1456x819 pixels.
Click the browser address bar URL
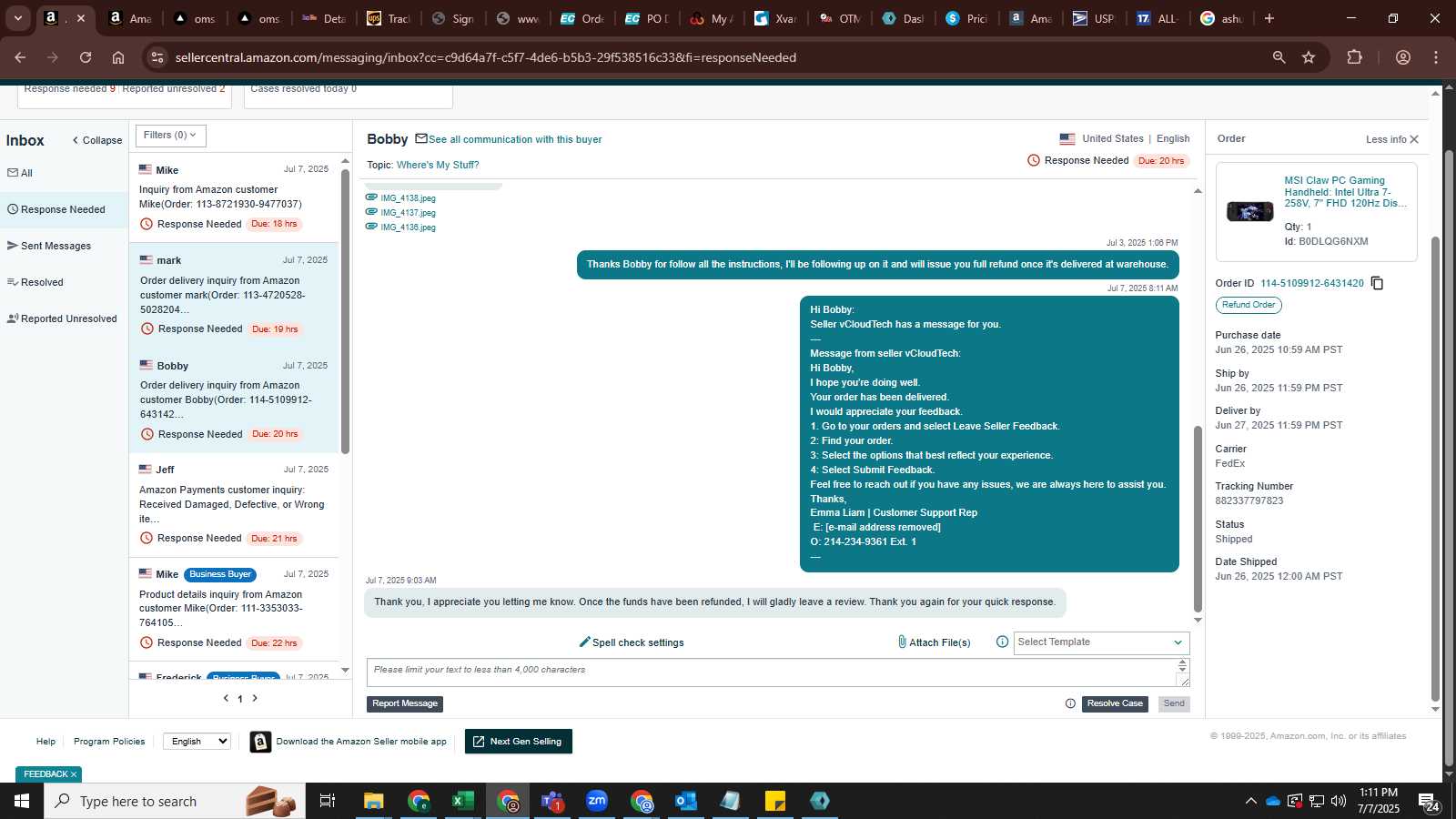click(486, 57)
